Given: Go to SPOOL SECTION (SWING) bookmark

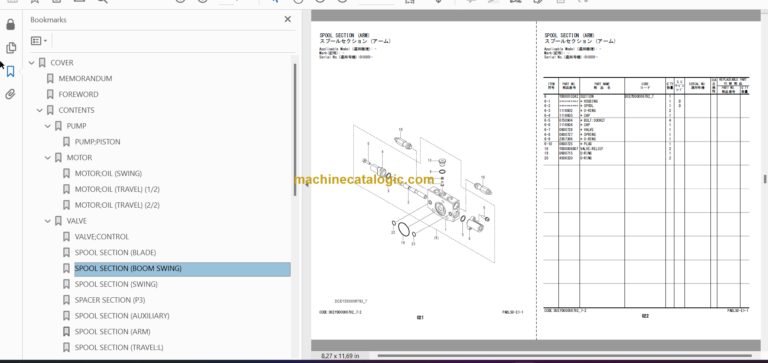Looking at the screenshot, I should 116,284.
